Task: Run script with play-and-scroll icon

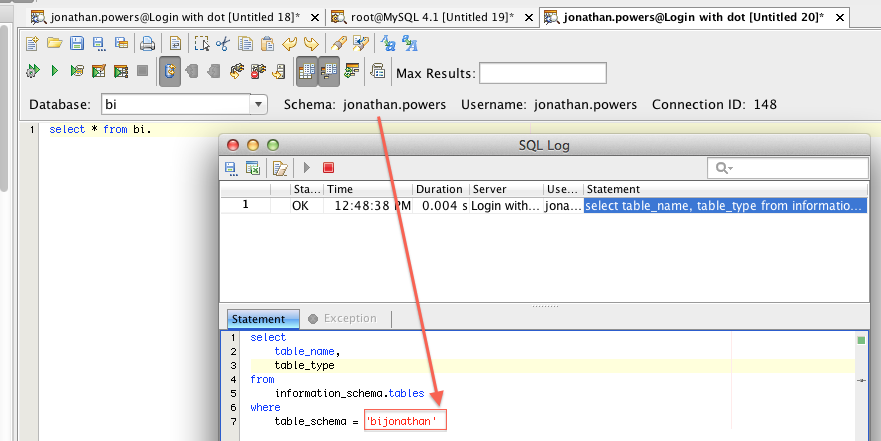Action: click(x=76, y=71)
